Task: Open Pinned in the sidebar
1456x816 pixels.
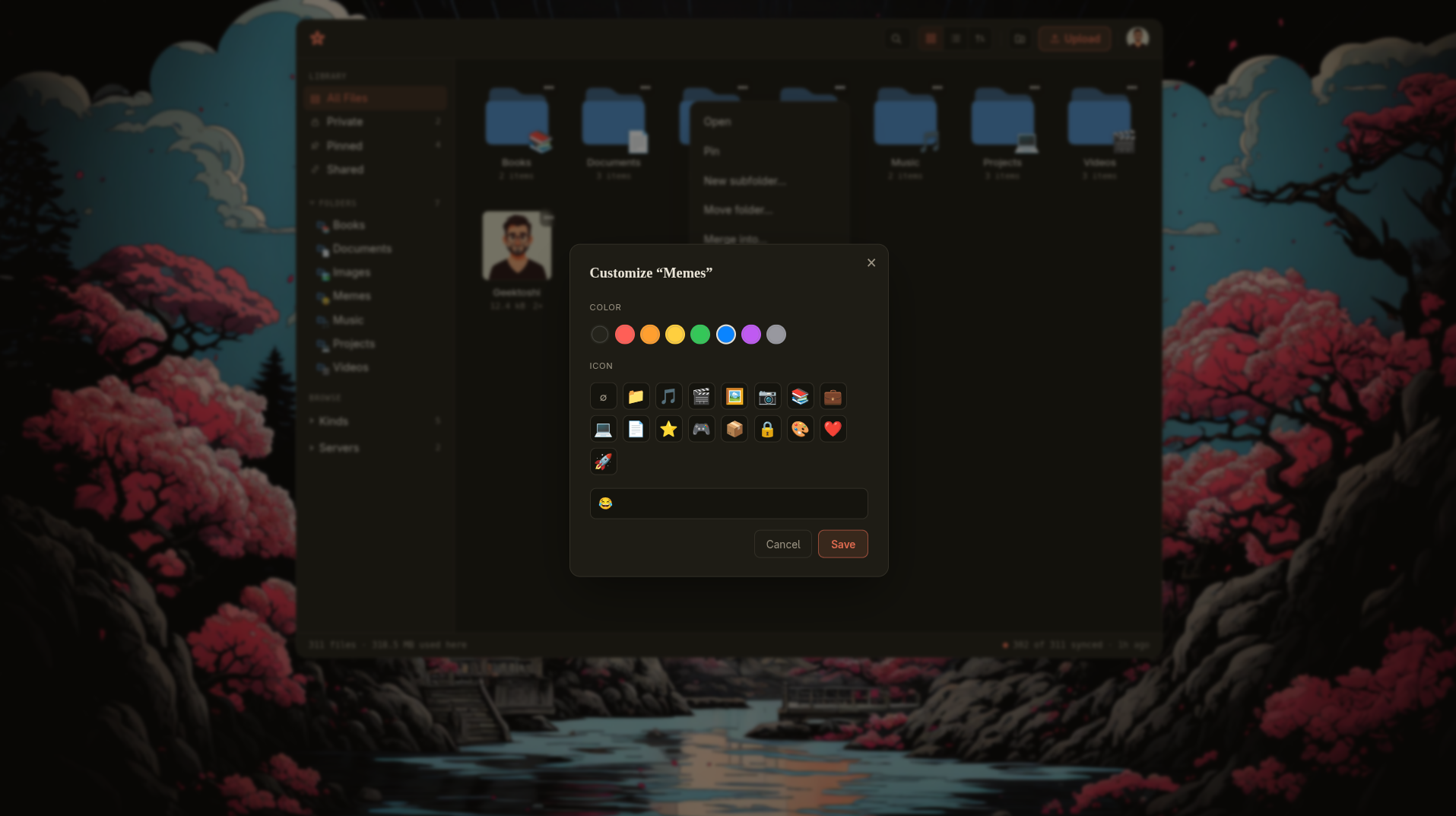Action: click(375, 145)
